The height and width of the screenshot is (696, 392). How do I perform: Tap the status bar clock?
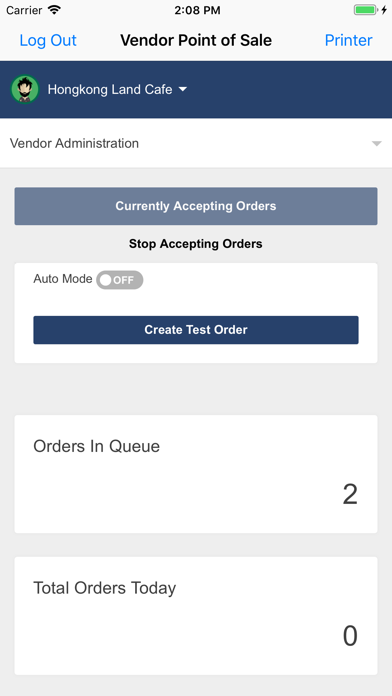click(x=197, y=10)
